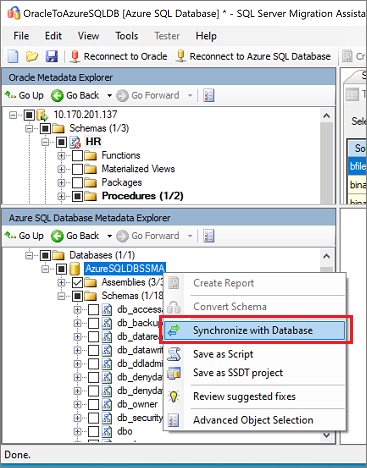Click object selection icon in Oracle Metadata Explorer toolbar
This screenshot has height=468, width=367.
pyautogui.click(x=209, y=96)
